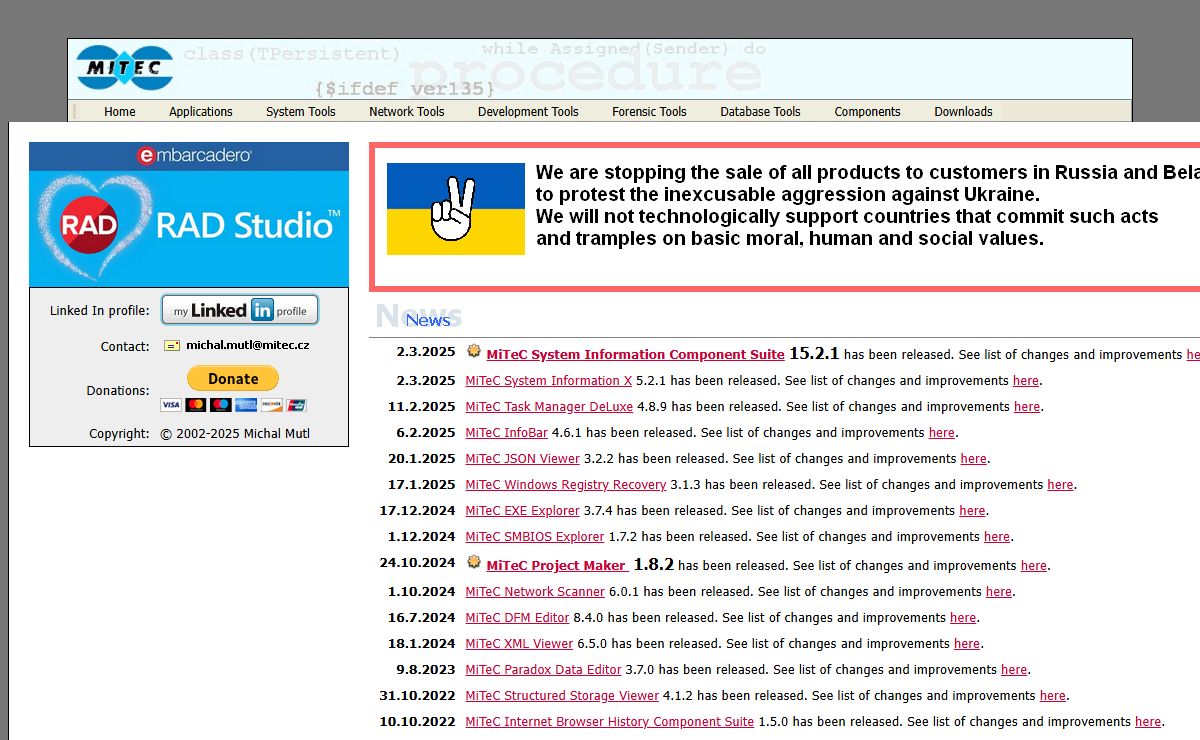Viewport: 1200px width, 740px height.
Task: Open MiTeC EXE Explorer link
Action: point(523,511)
